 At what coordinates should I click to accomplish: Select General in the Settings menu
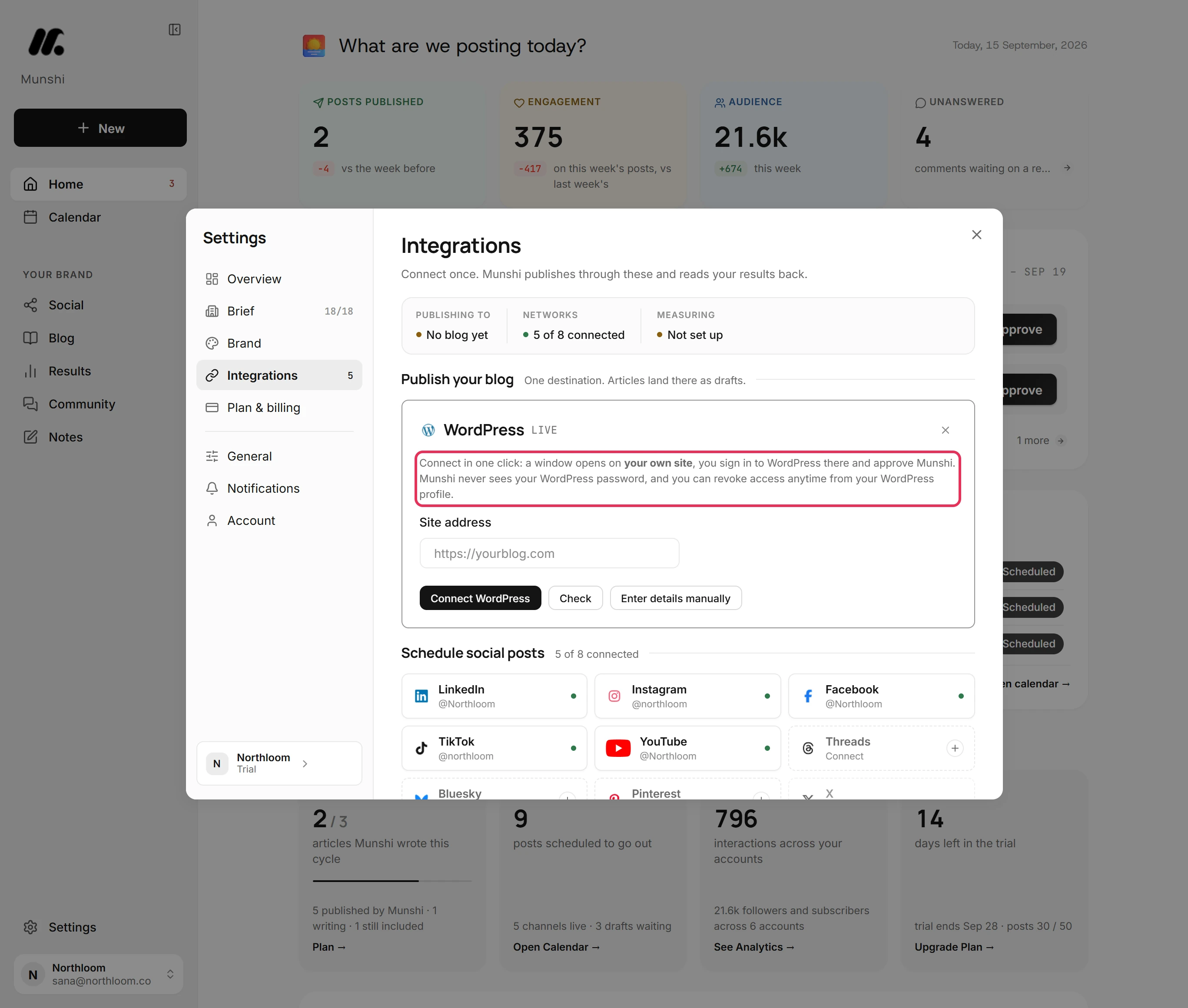click(x=279, y=456)
